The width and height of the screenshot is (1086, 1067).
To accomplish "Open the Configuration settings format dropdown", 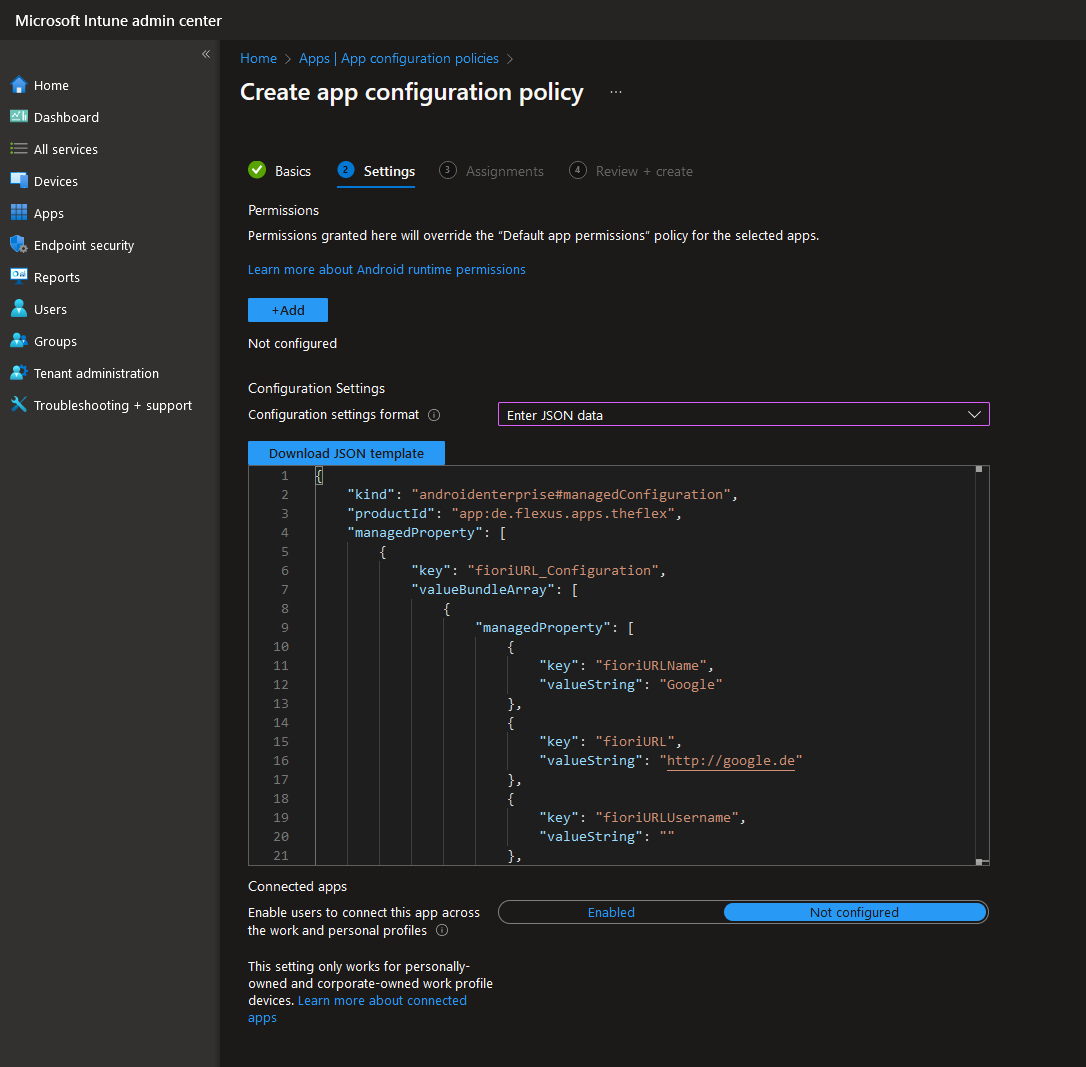I will 743,414.
